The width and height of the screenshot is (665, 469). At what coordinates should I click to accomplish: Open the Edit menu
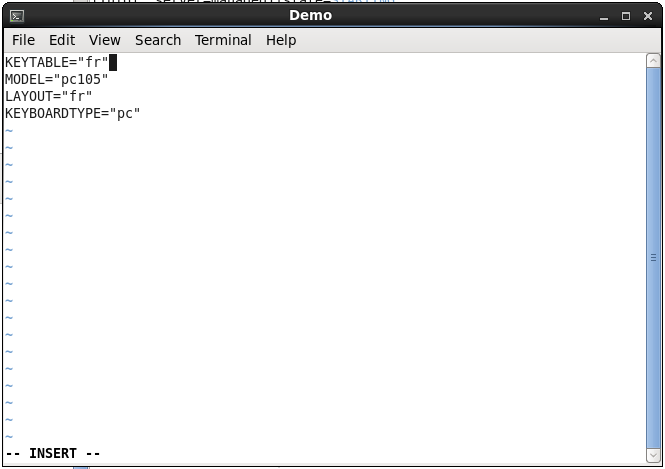[x=62, y=40]
